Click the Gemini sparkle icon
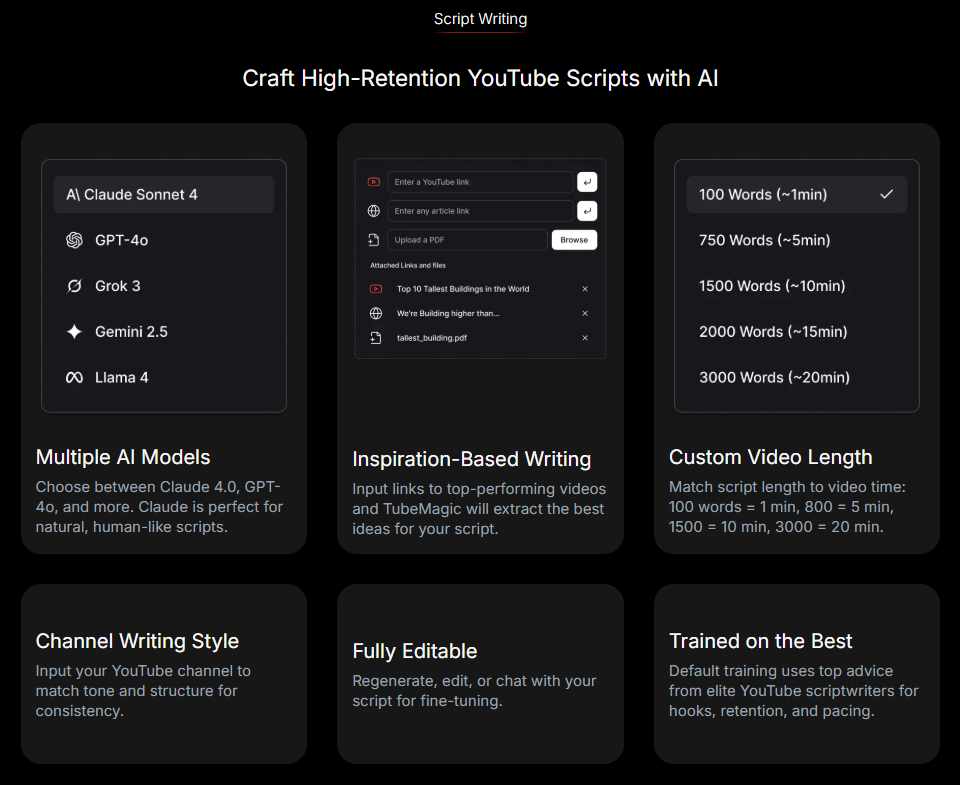The height and width of the screenshot is (785, 960). (x=74, y=332)
